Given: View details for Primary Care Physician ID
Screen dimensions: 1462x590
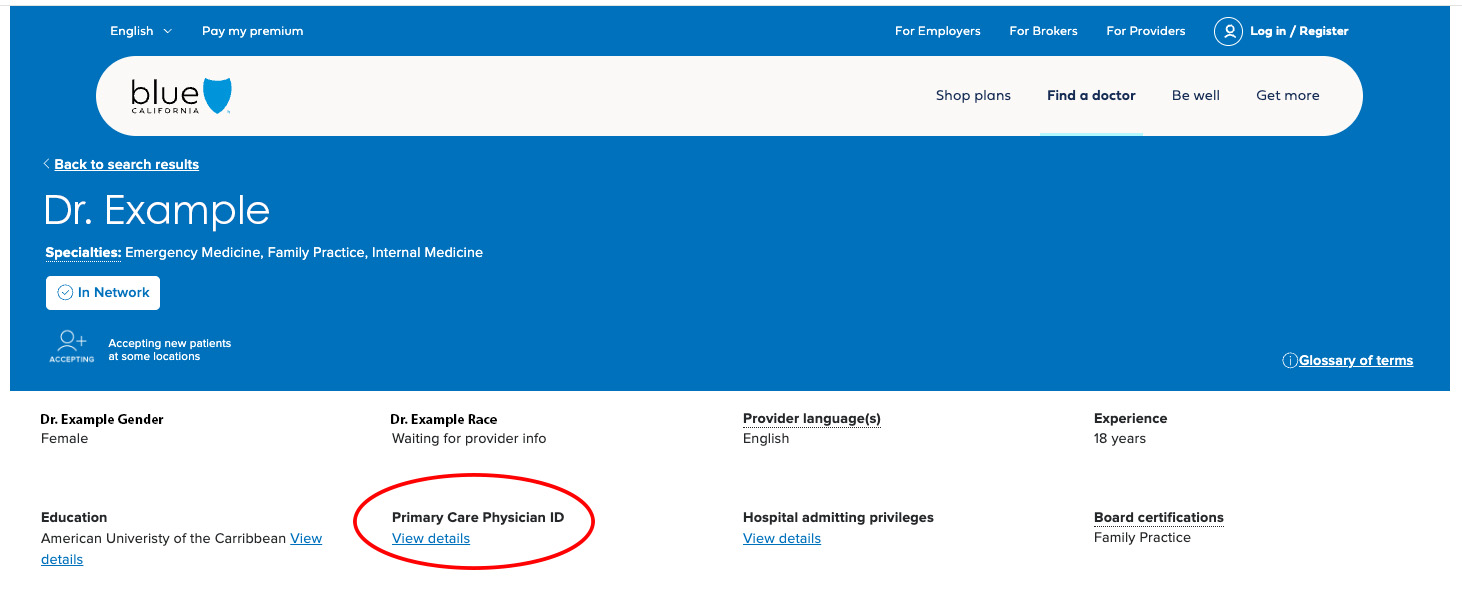Looking at the screenshot, I should pyautogui.click(x=431, y=539).
